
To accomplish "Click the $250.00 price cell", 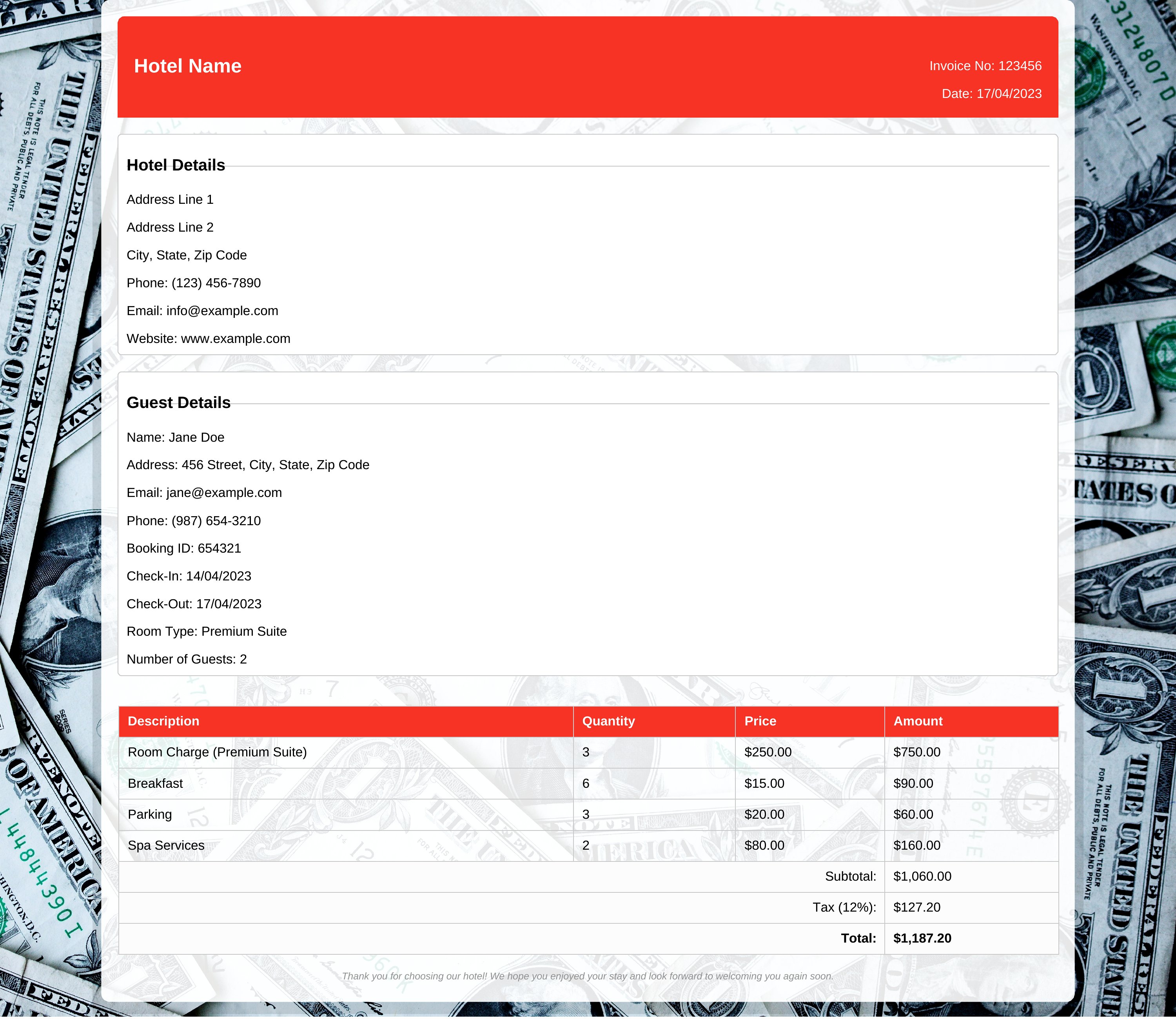I will point(810,753).
